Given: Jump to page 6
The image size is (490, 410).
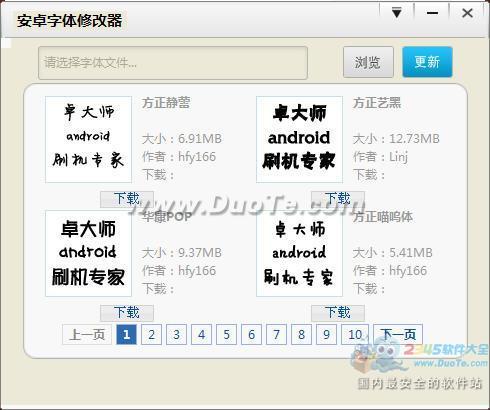Looking at the screenshot, I should (251, 334).
